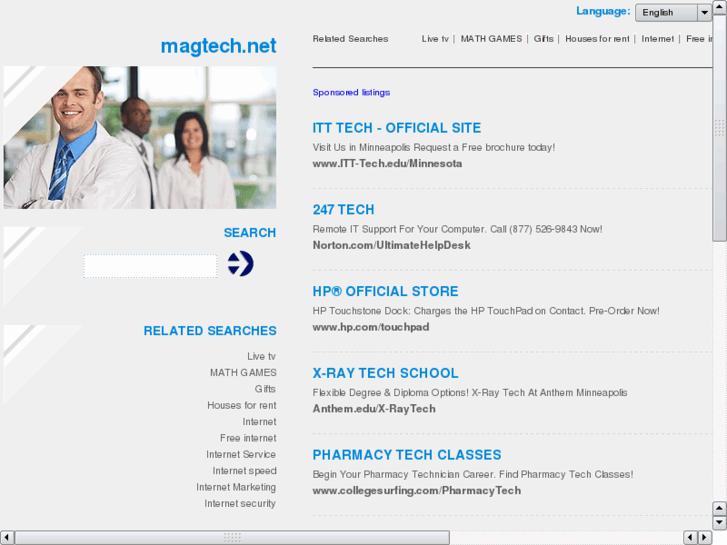The height and width of the screenshot is (545, 727).
Task: Click Free internet in sidebar list
Action: 248,438
